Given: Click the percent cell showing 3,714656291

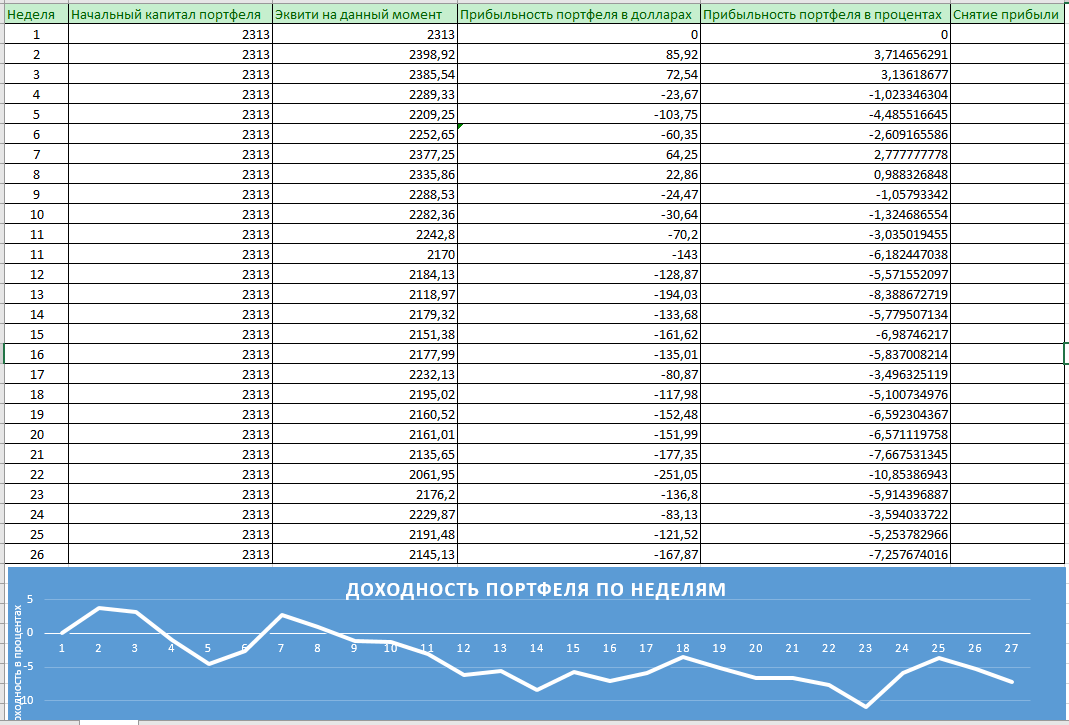Looking at the screenshot, I should pos(825,54).
